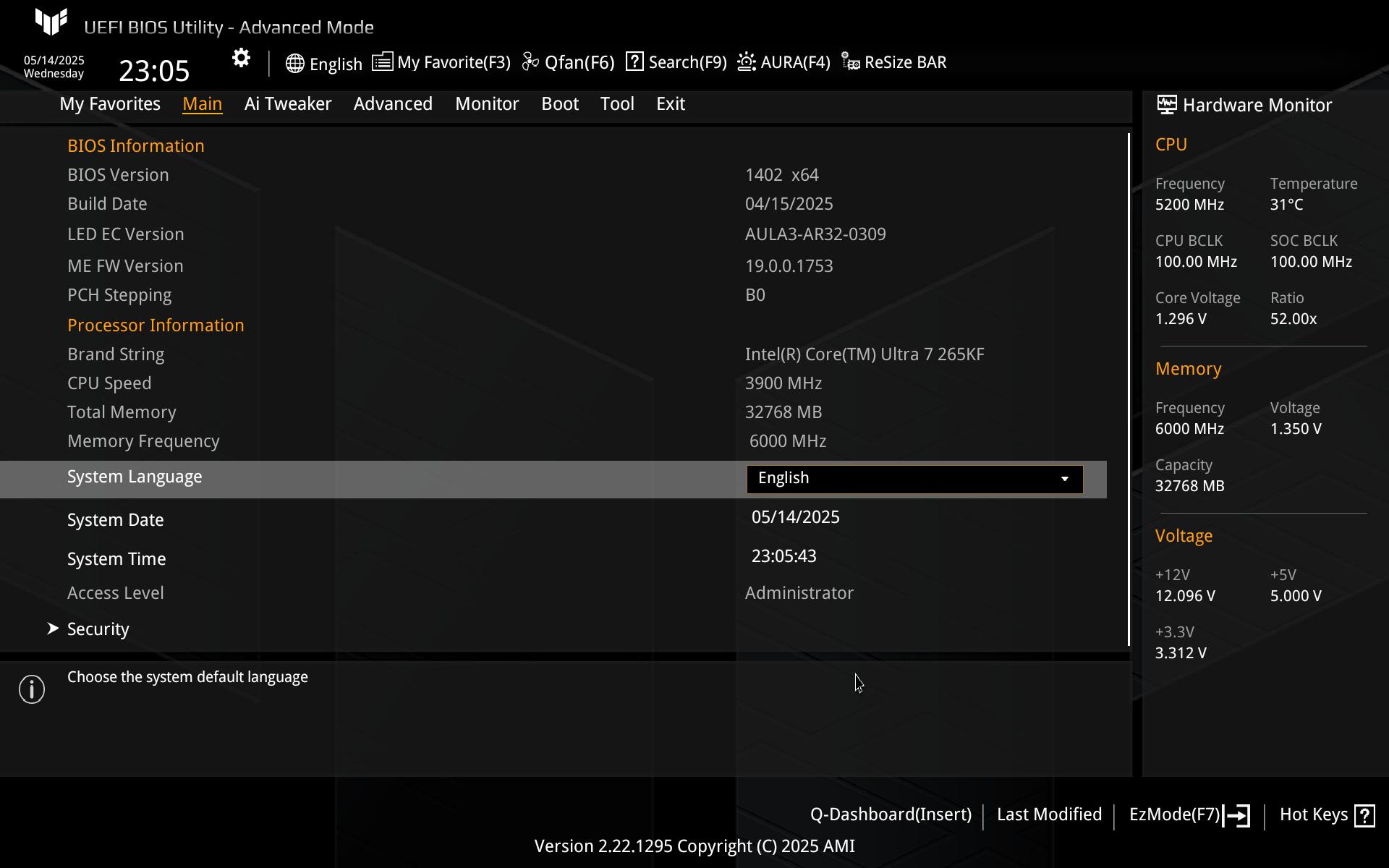
Task: Click the vertical scrollbar
Action: point(1129,389)
